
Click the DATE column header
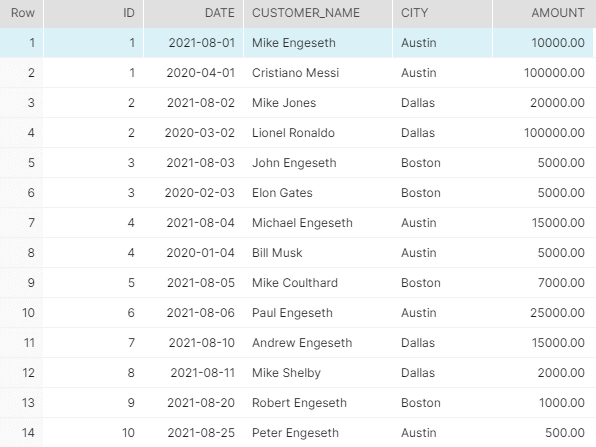click(x=193, y=13)
